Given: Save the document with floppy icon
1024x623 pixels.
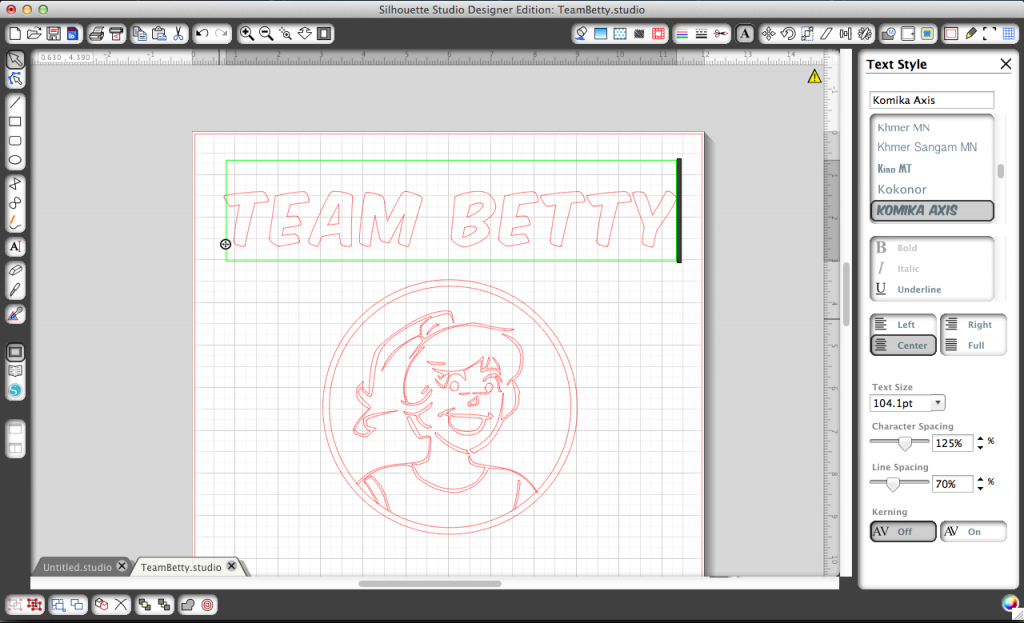Looking at the screenshot, I should [x=54, y=33].
